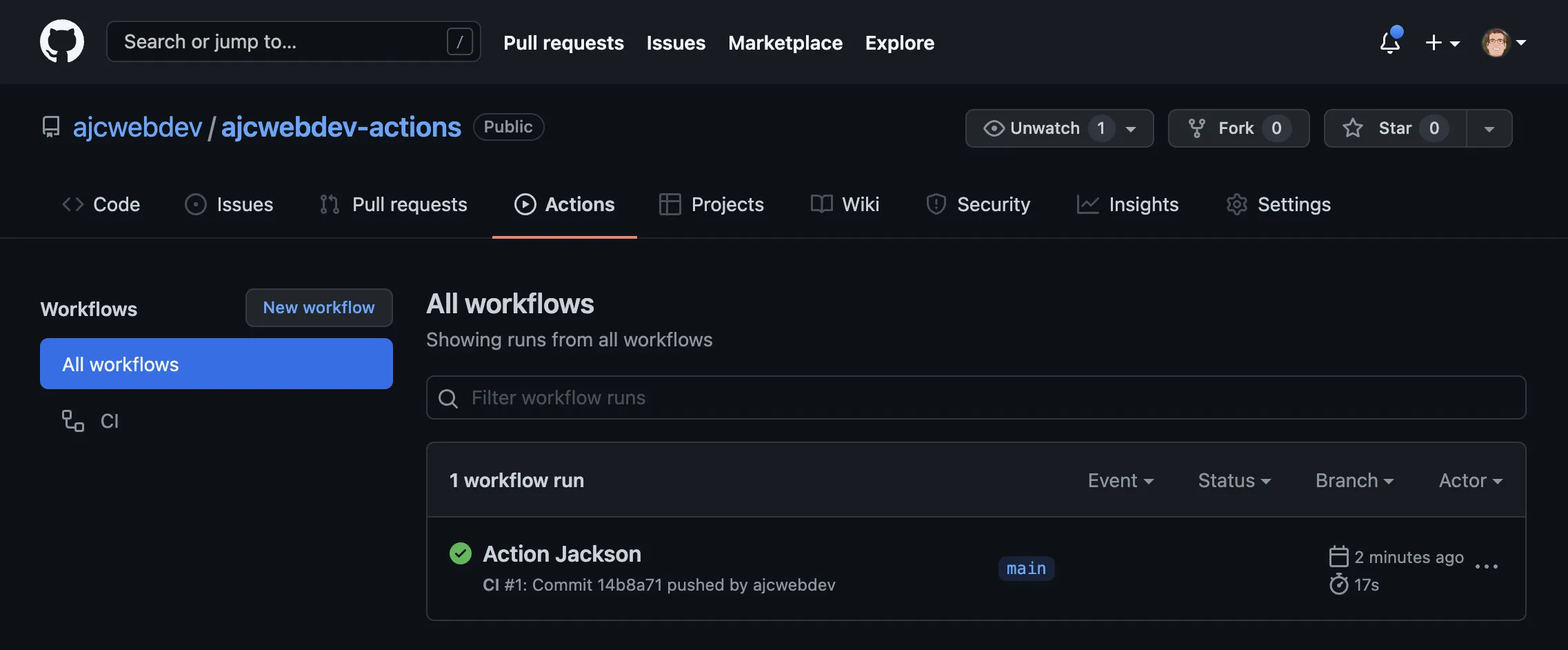The image size is (1568, 650).
Task: Open the Settings tab
Action: [x=1278, y=204]
